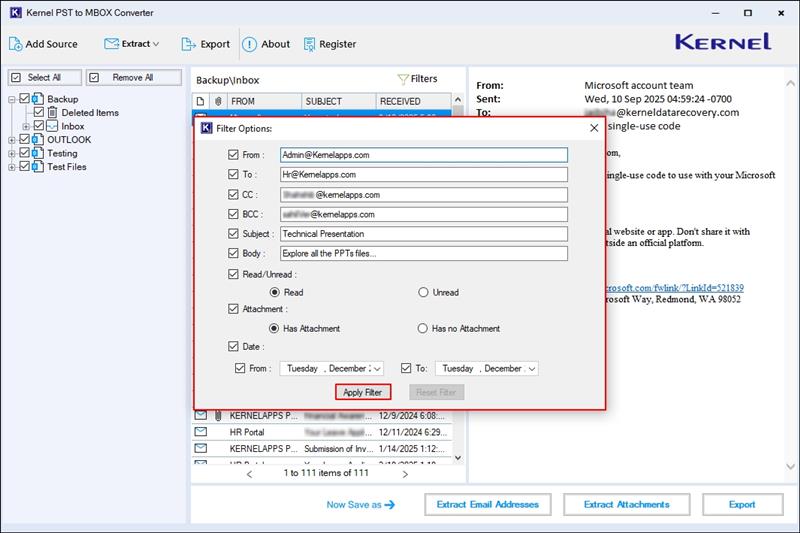
Task: Click the Select All button
Action: click(x=44, y=78)
